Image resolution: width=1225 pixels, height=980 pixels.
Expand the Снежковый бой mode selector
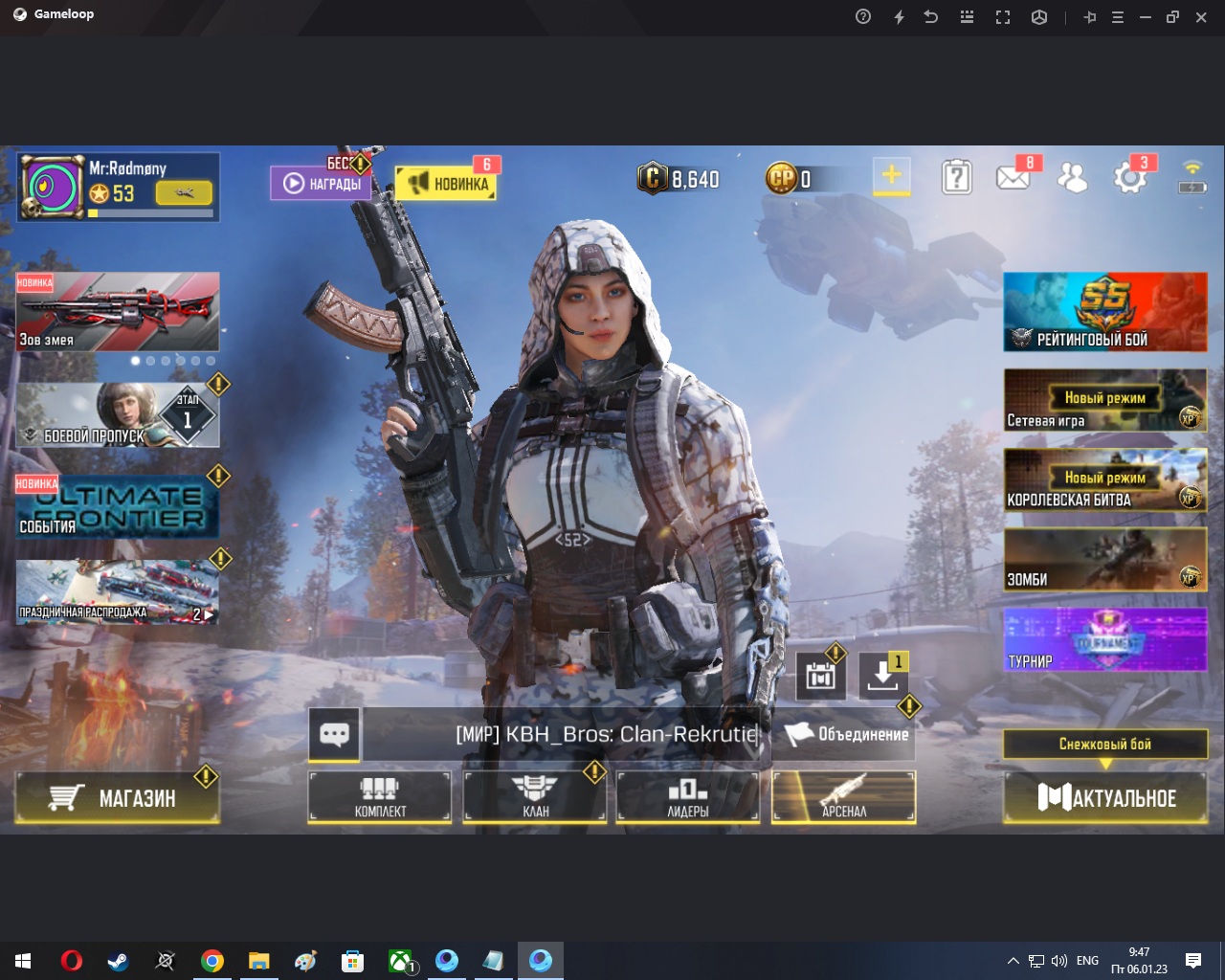[1105, 745]
